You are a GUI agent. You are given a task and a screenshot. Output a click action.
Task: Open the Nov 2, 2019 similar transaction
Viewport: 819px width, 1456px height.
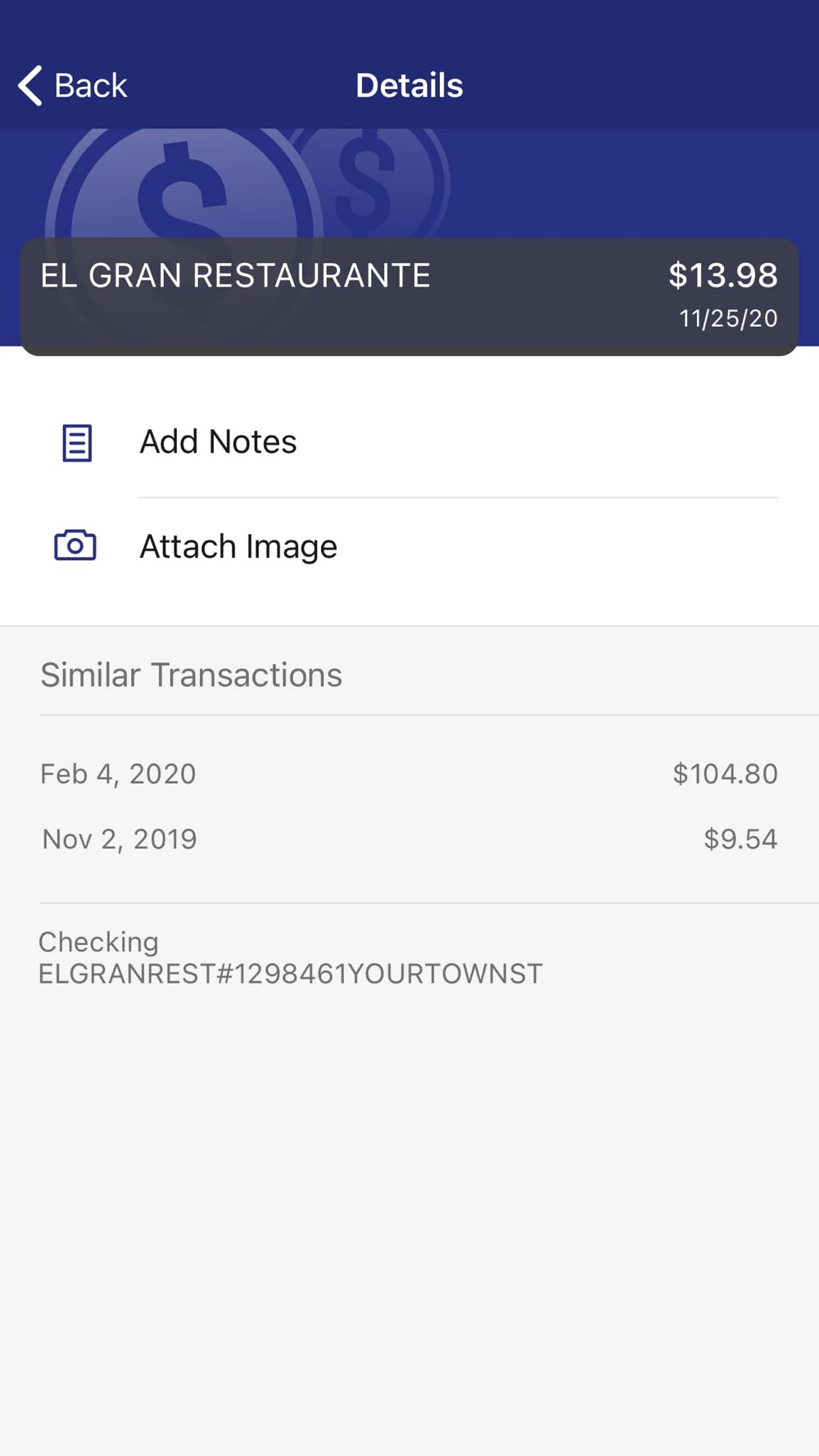pyautogui.click(x=120, y=839)
